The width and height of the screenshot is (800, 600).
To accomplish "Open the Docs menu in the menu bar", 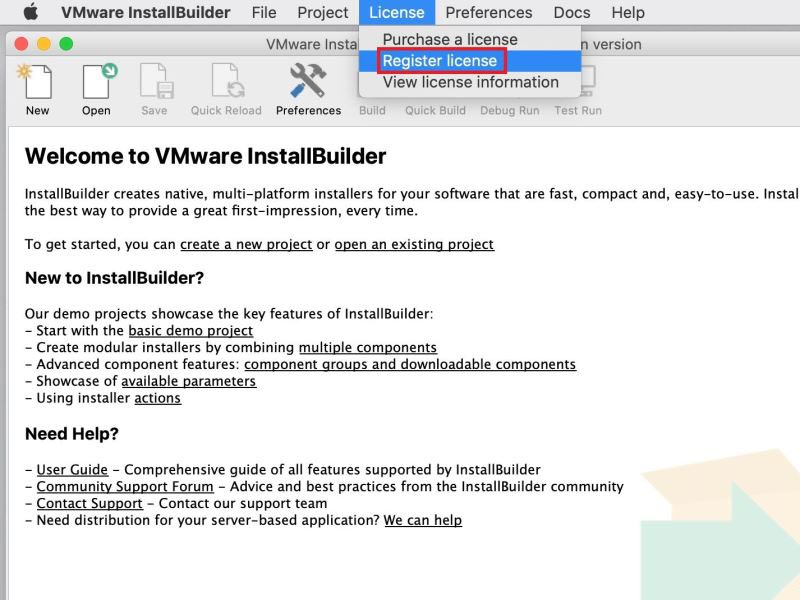I will pyautogui.click(x=571, y=12).
